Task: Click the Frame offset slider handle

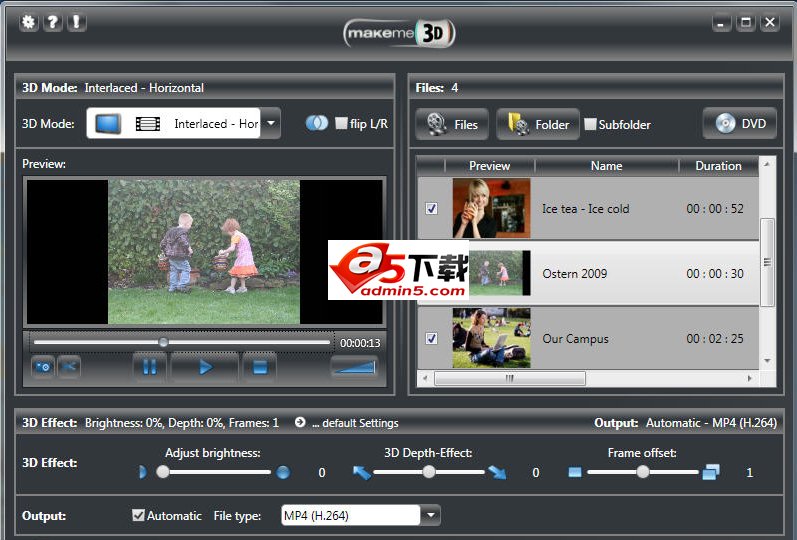Action: pos(643,472)
